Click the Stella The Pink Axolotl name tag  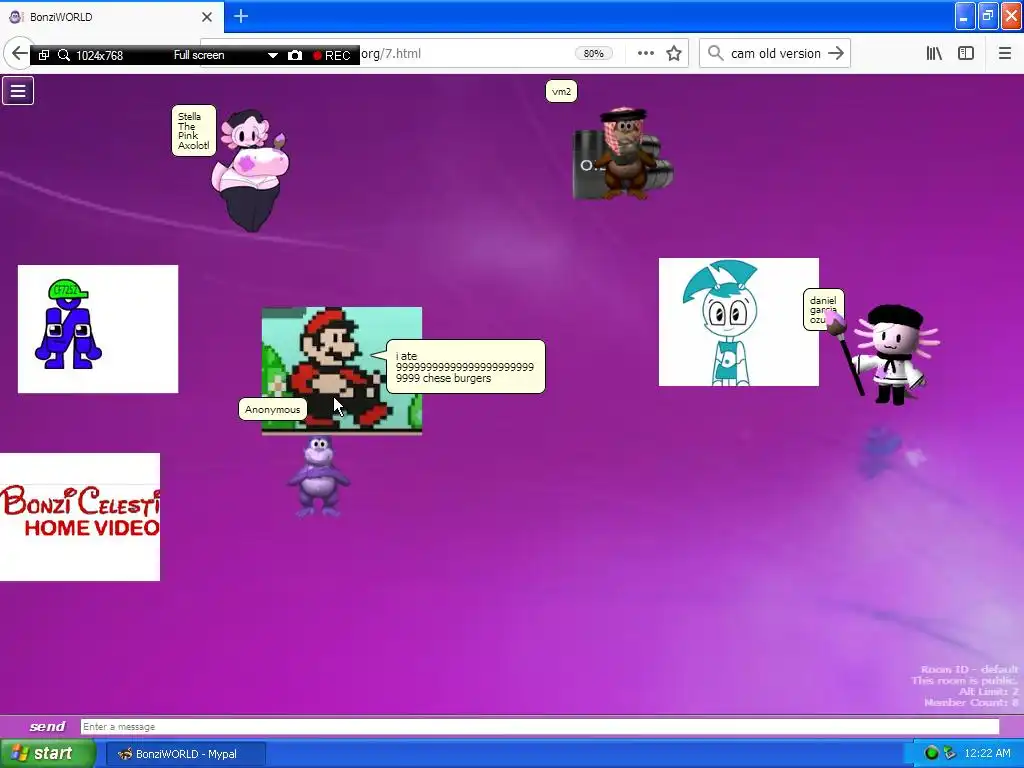(194, 131)
